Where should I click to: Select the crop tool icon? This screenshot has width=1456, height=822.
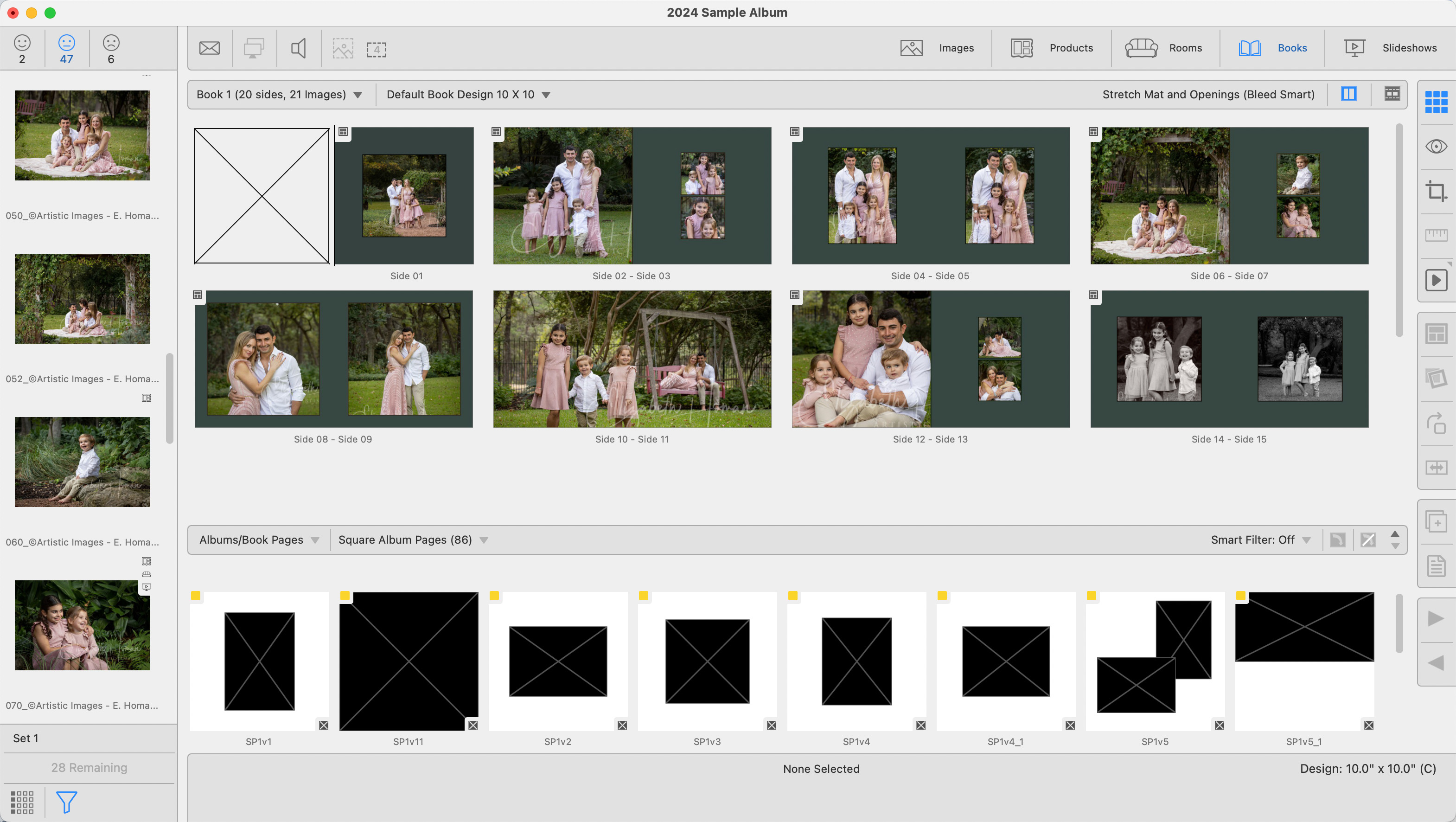click(1436, 191)
